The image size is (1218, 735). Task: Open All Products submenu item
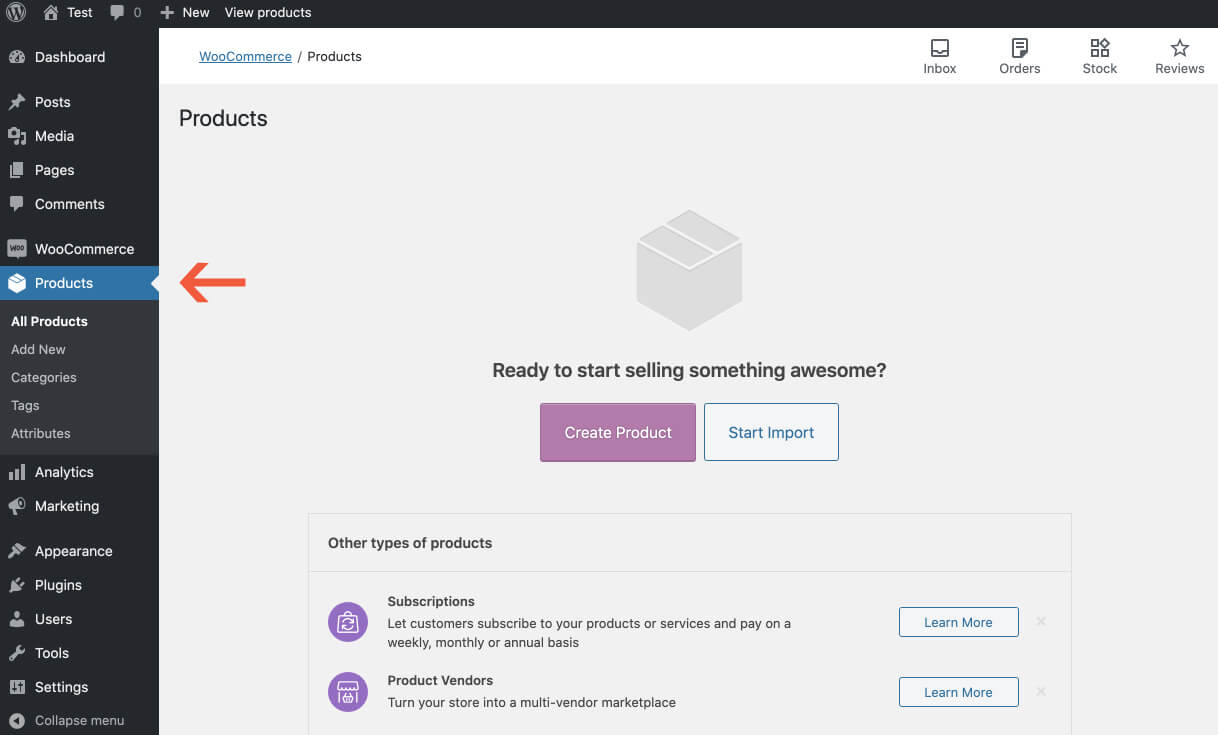coord(49,321)
